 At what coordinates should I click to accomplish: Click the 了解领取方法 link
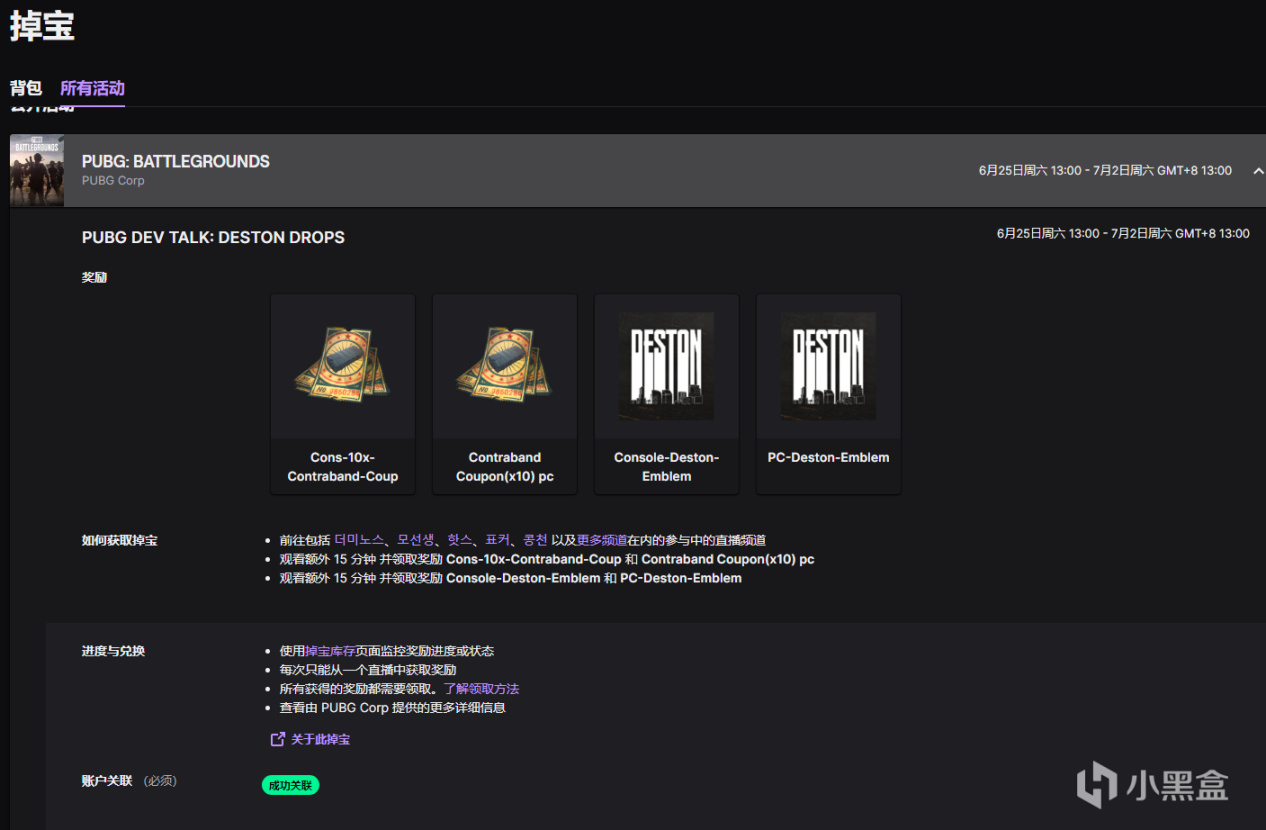coord(481,689)
